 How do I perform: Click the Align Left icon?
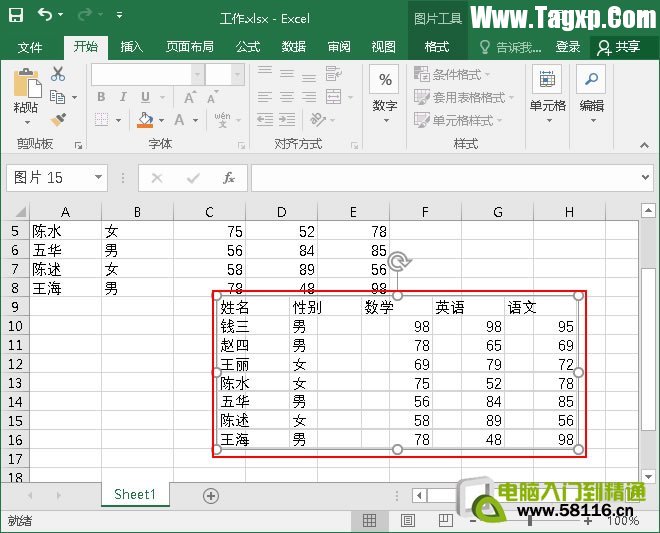click(265, 97)
